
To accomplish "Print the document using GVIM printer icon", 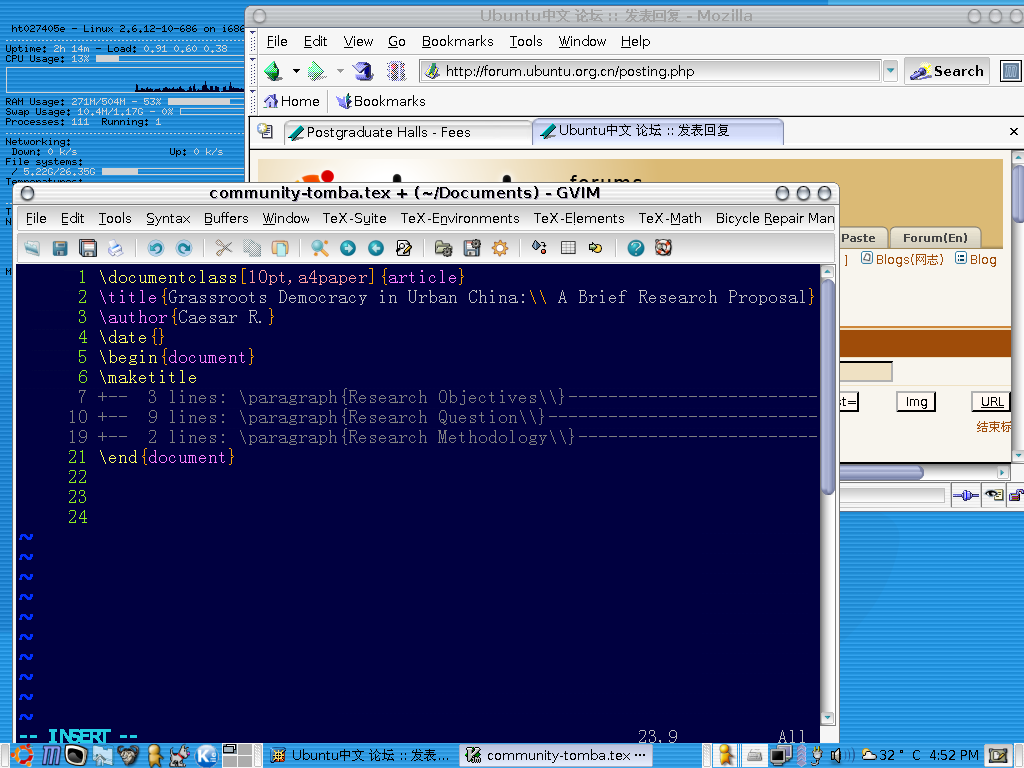I will [116, 248].
